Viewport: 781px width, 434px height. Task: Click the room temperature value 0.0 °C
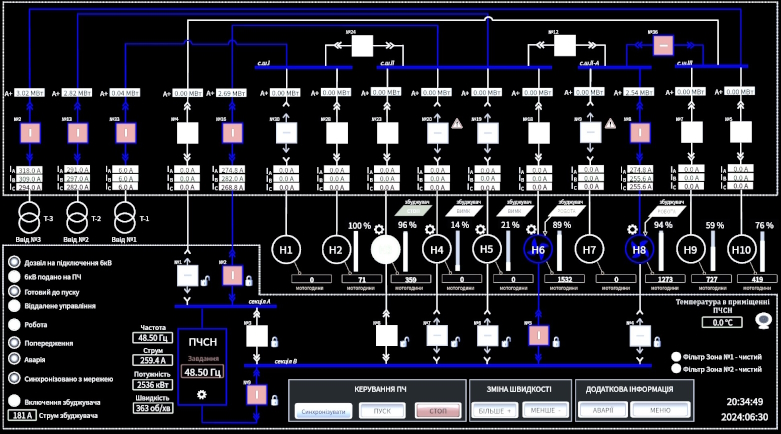[722, 322]
